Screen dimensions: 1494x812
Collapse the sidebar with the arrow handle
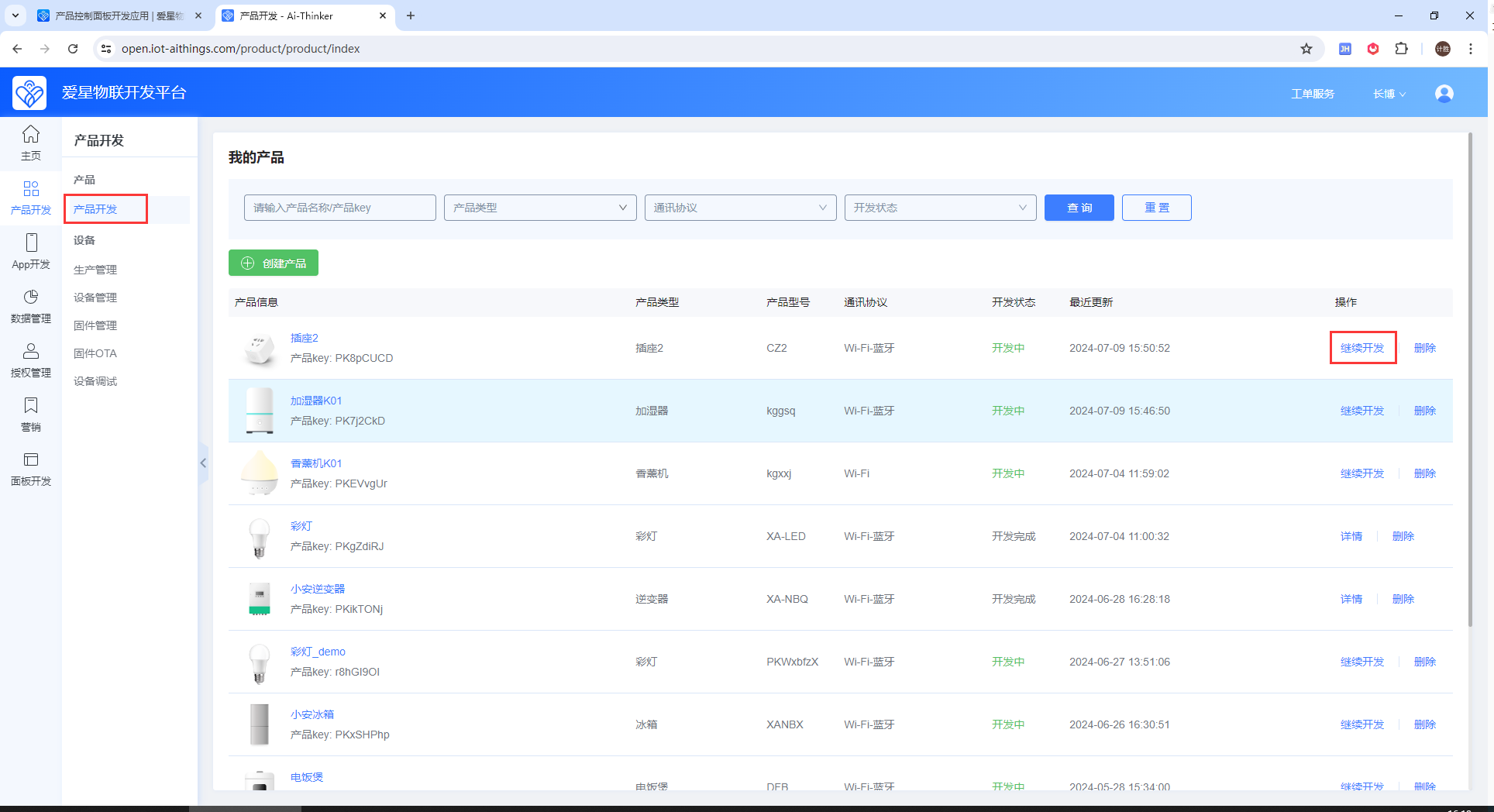click(203, 463)
